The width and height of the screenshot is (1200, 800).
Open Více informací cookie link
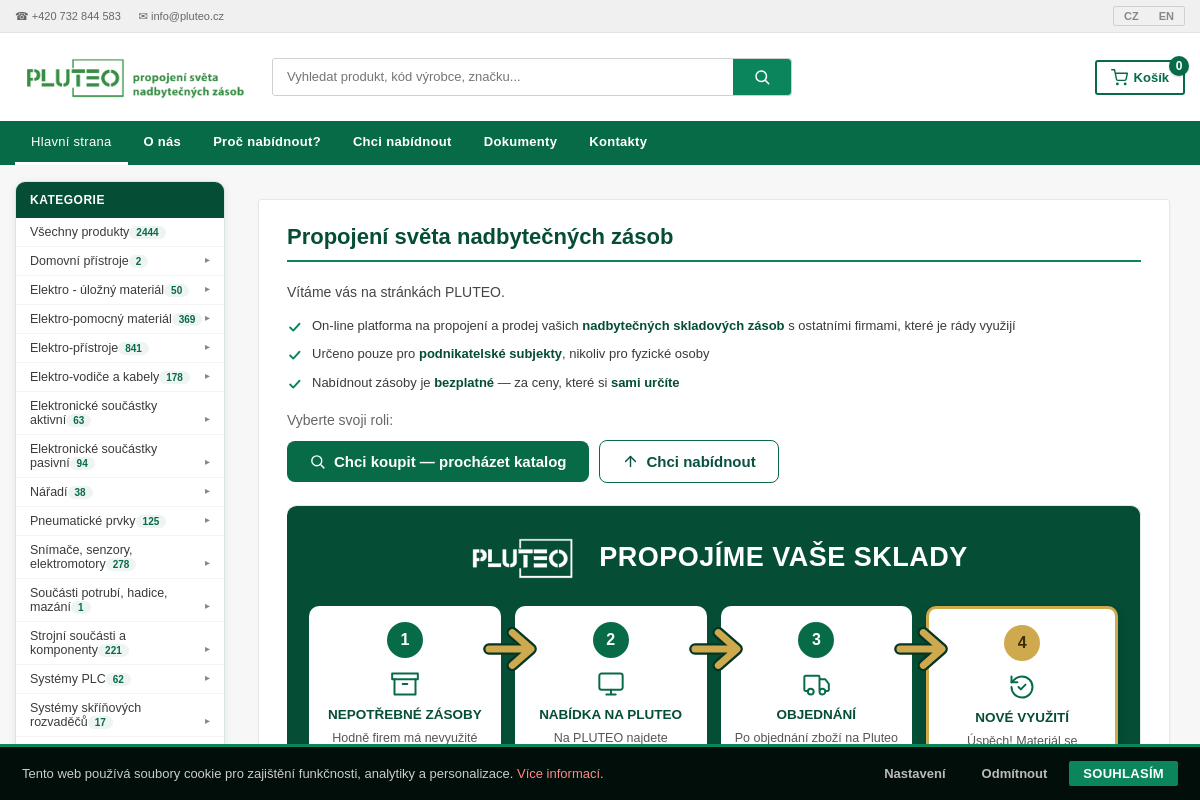pyautogui.click(x=560, y=773)
